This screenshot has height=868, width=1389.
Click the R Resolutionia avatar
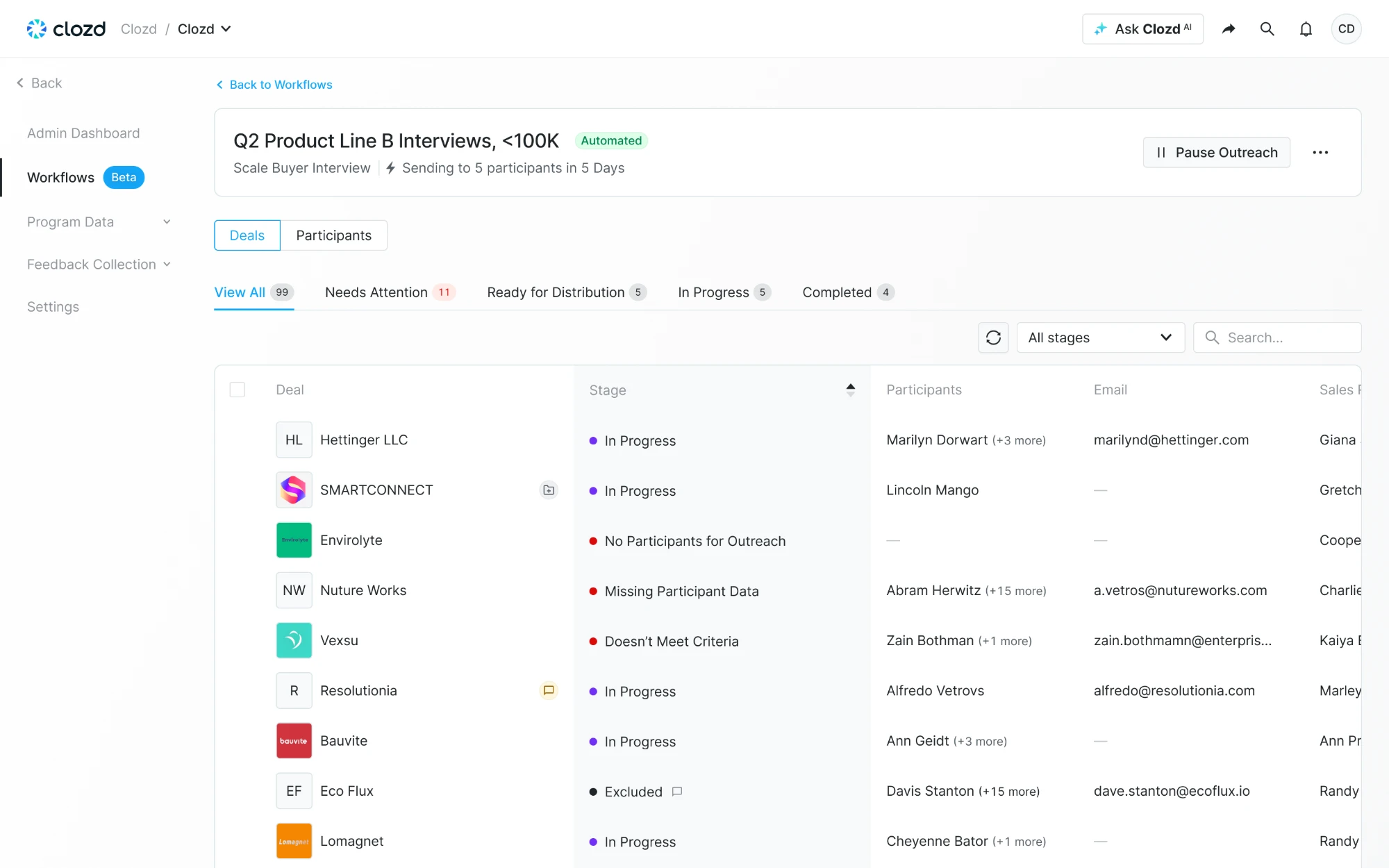(x=294, y=690)
